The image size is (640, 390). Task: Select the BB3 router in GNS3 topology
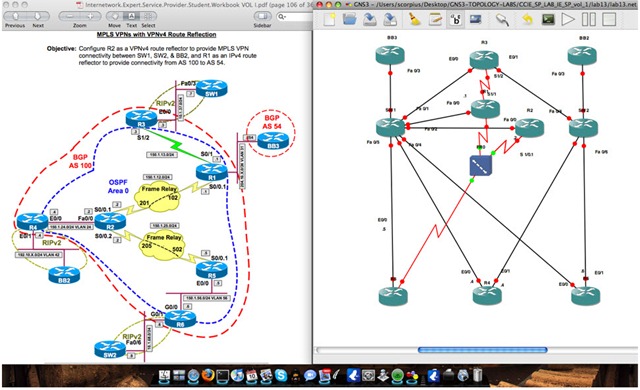(x=390, y=55)
